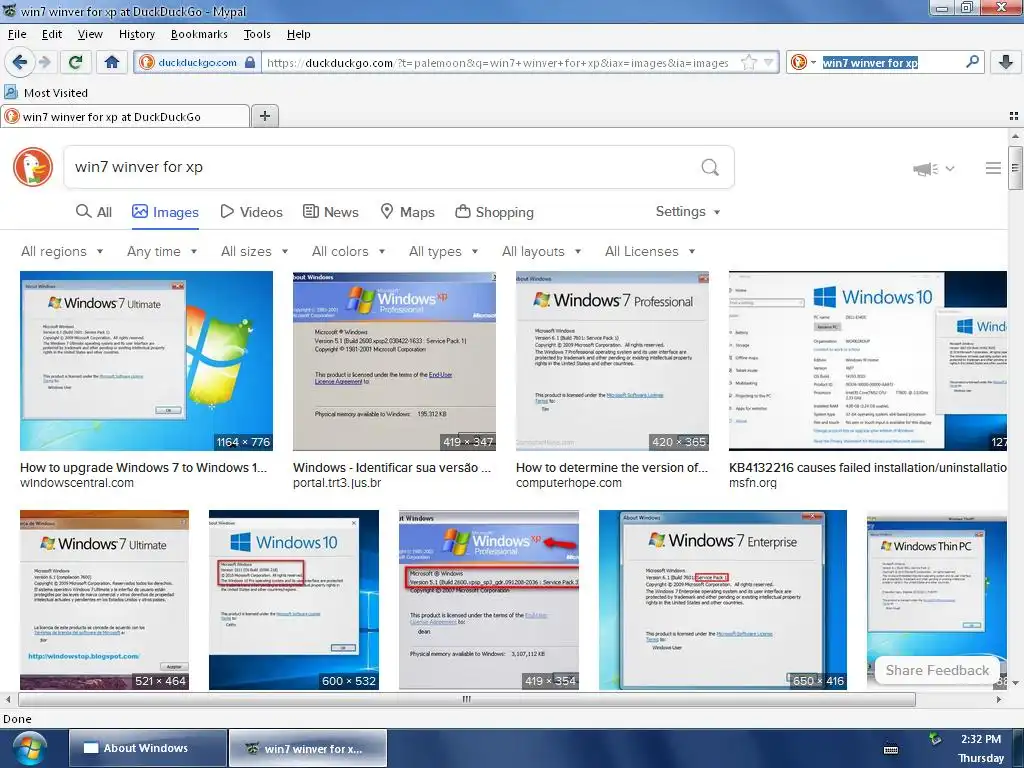Image resolution: width=1024 pixels, height=768 pixels.
Task: Expand the All sizes filter
Action: click(x=255, y=251)
